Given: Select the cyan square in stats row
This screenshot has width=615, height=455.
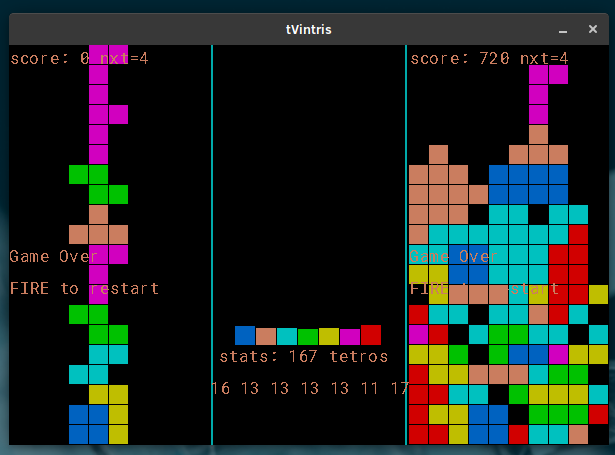Looking at the screenshot, I should tap(287, 336).
